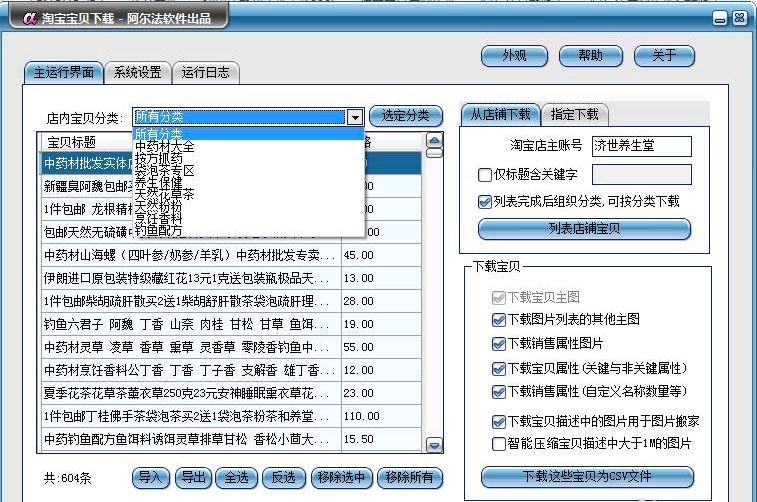Viewport: 757px width, 502px height.
Task: Click the keyword input field beside 仅标题含关键字
Action: tap(642, 175)
